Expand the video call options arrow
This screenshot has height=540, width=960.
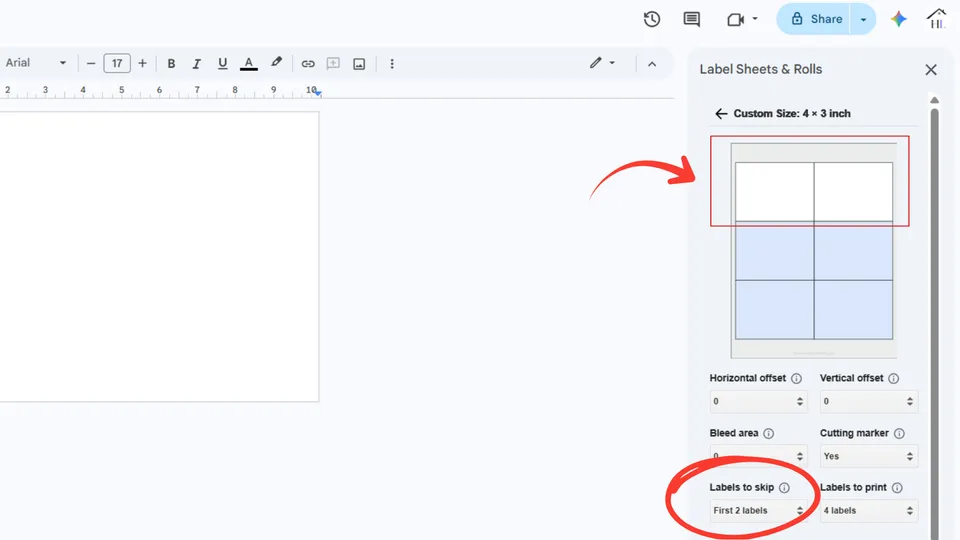[755, 19]
